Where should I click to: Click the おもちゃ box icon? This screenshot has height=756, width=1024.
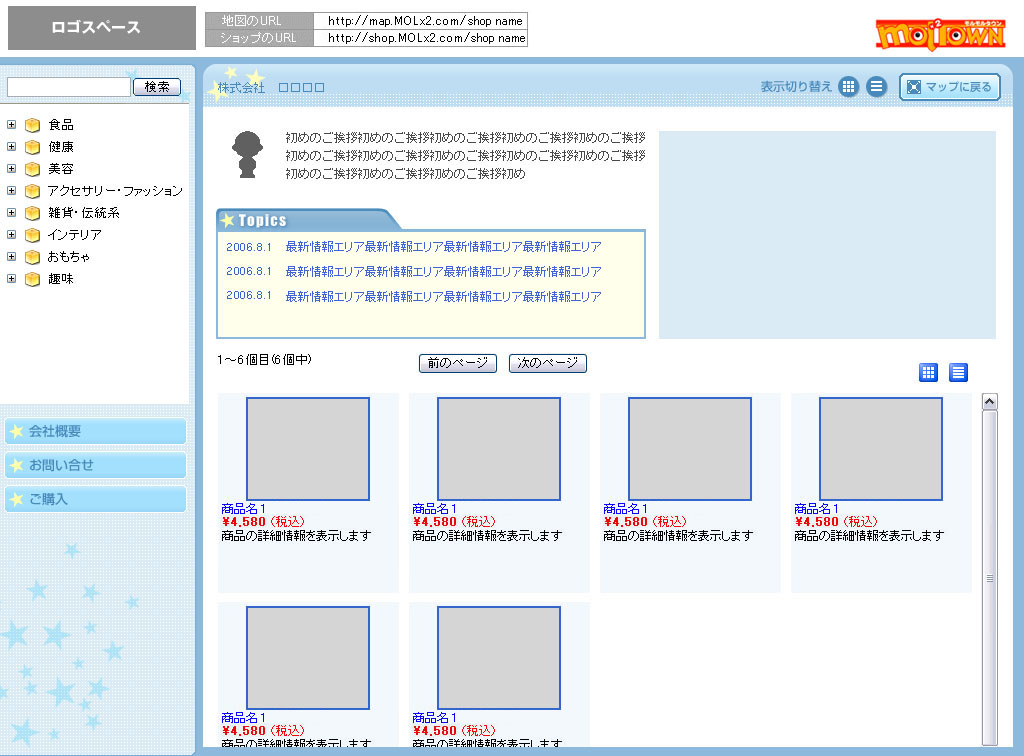tap(32, 257)
